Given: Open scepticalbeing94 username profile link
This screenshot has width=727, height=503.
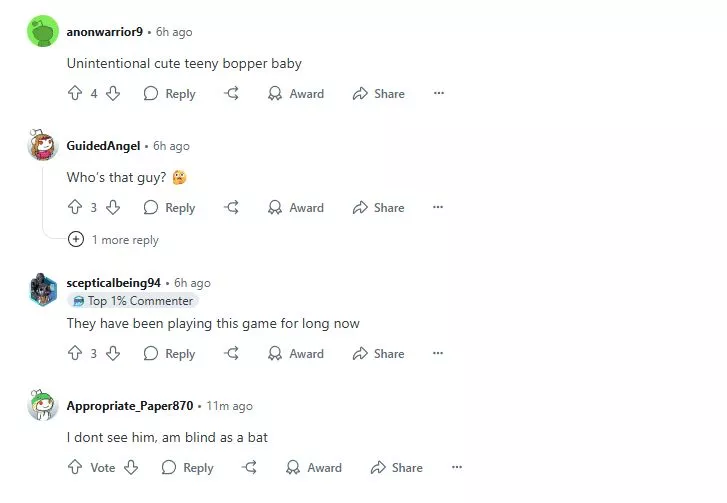Looking at the screenshot, I should 113,283.
